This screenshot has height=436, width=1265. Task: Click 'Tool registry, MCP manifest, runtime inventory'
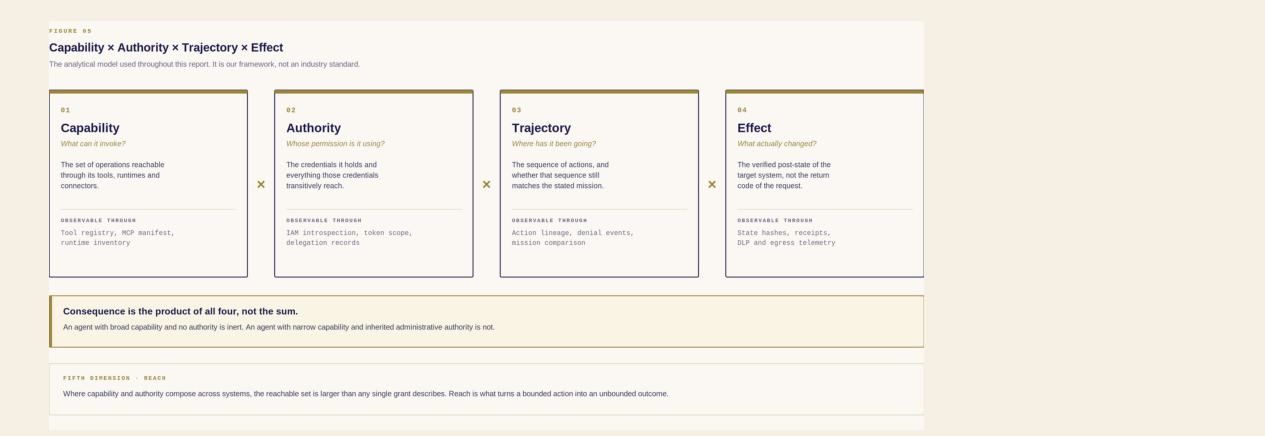point(118,238)
